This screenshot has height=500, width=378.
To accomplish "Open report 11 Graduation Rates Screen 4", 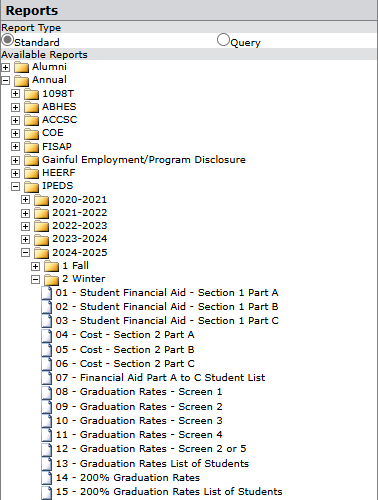I will point(139,435).
